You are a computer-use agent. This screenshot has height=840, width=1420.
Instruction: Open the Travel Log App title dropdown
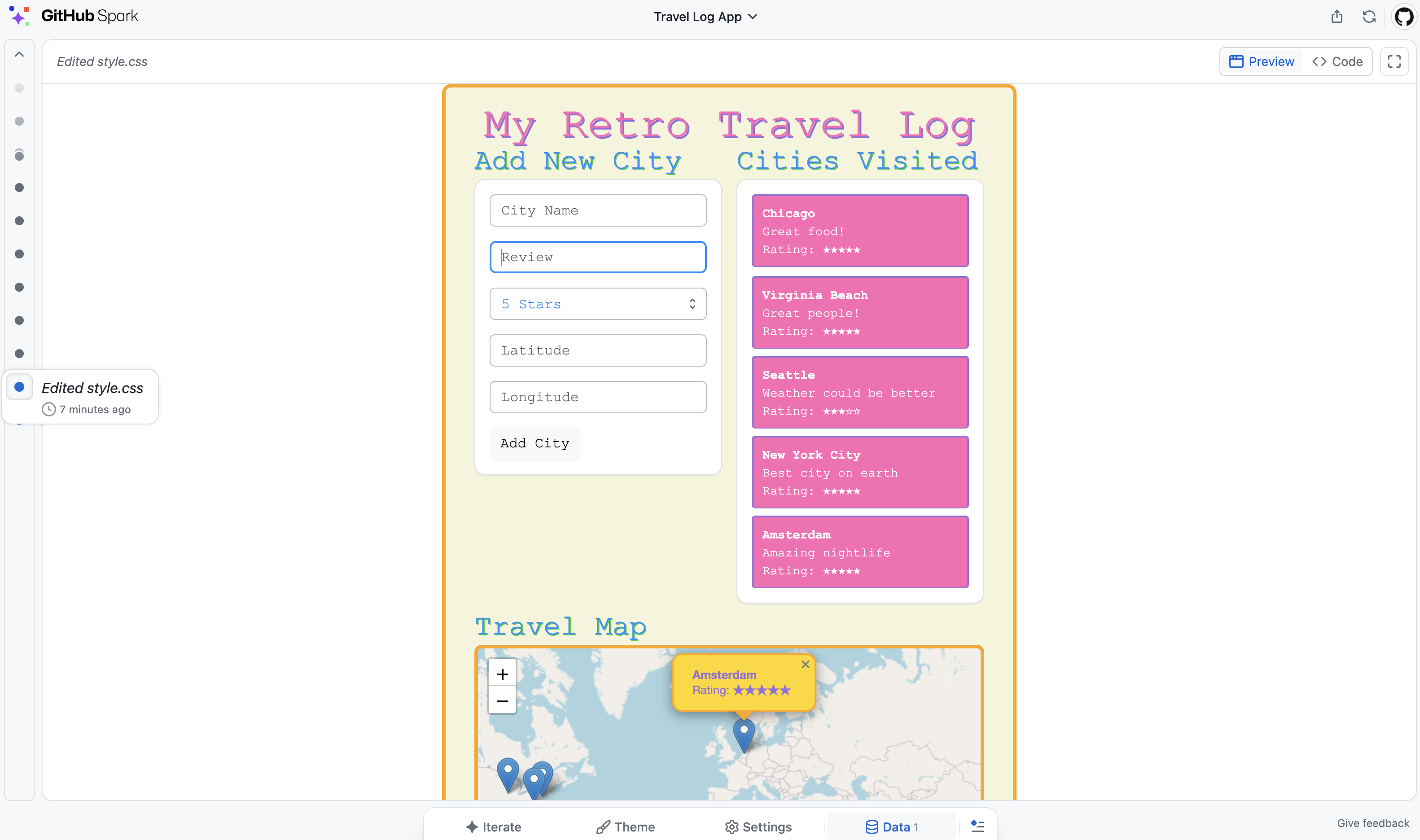(705, 17)
